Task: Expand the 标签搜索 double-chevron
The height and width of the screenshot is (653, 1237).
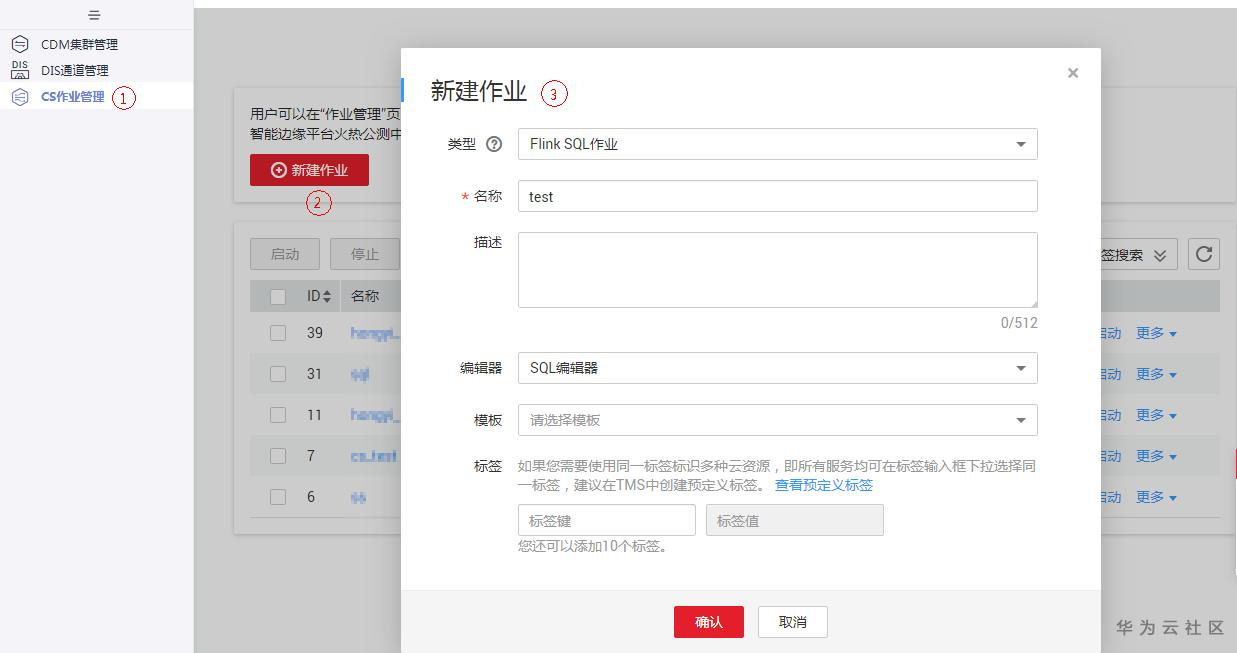Action: pos(1160,256)
